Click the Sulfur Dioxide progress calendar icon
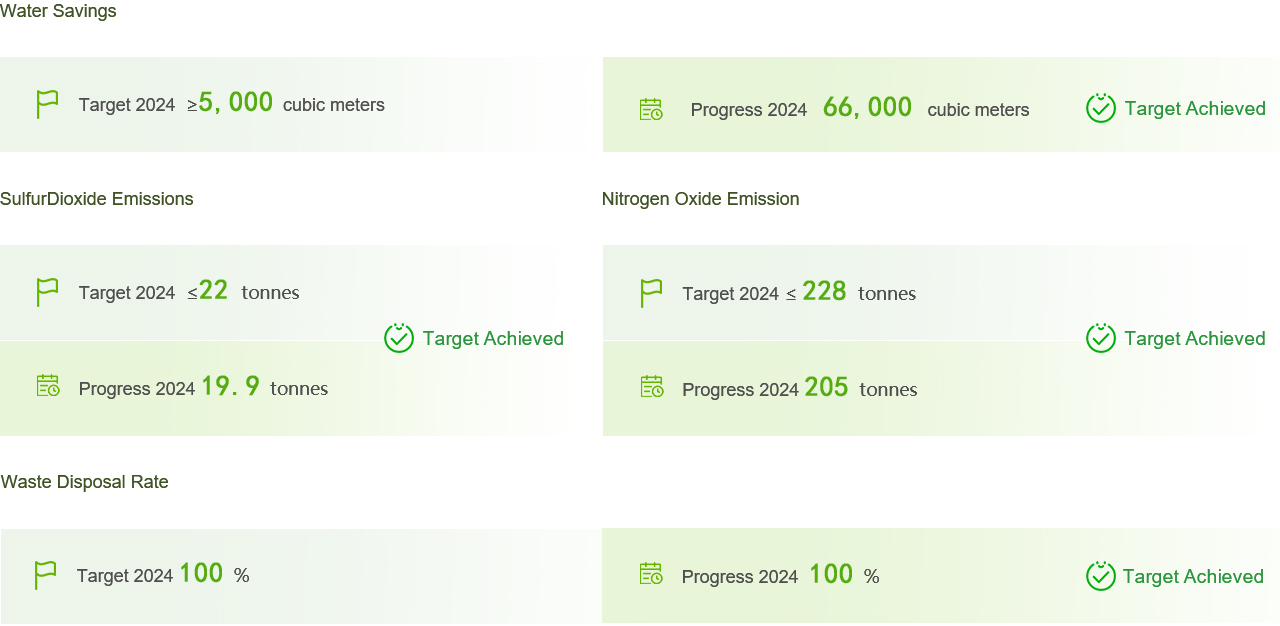The height and width of the screenshot is (626, 1280). (x=48, y=385)
